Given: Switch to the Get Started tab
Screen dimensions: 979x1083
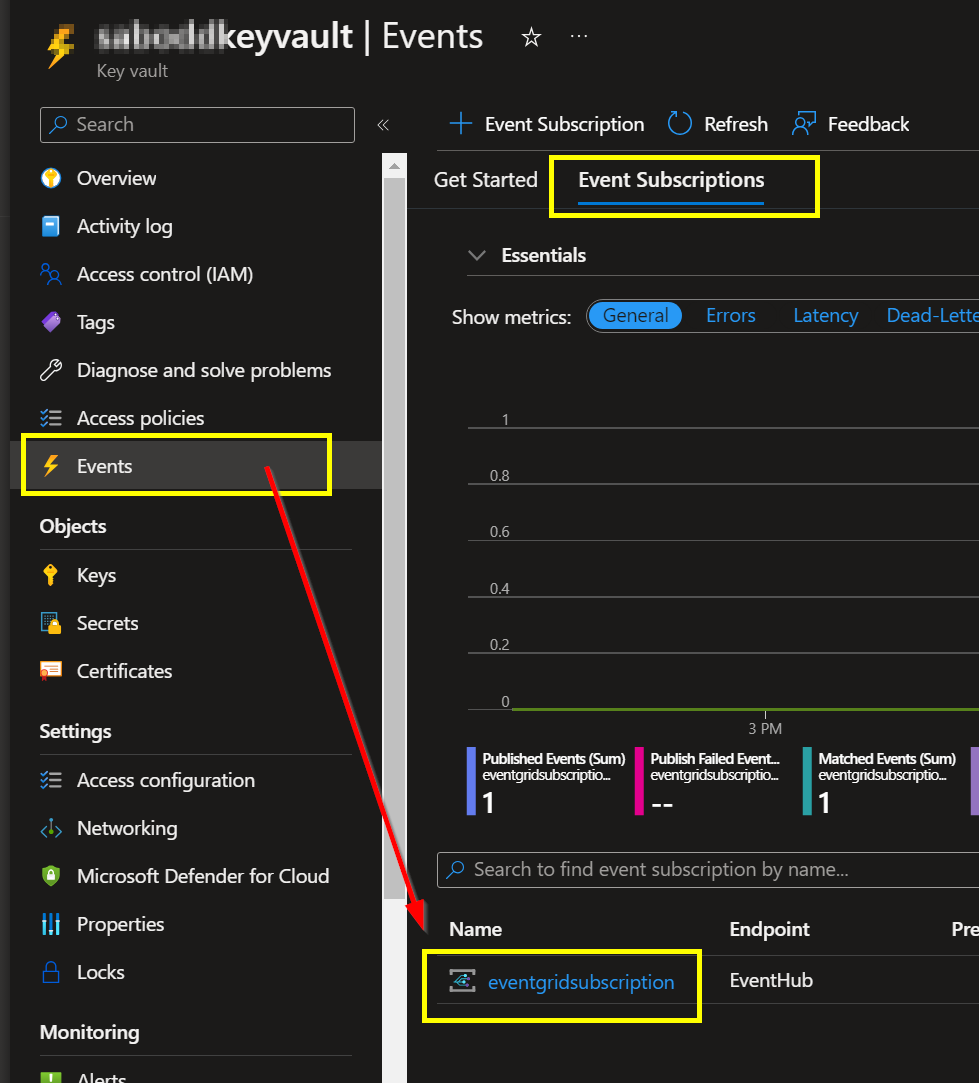Looking at the screenshot, I should [485, 180].
